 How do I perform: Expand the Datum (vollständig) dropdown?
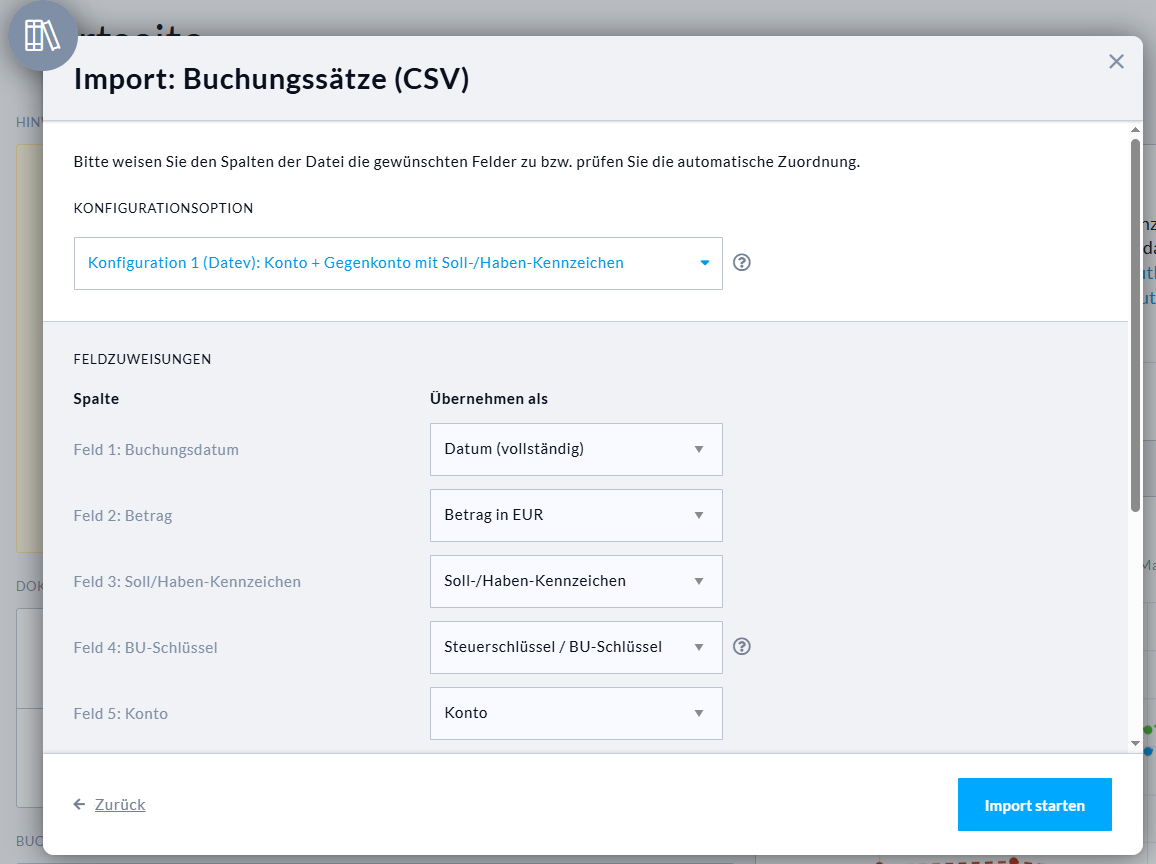(x=576, y=449)
